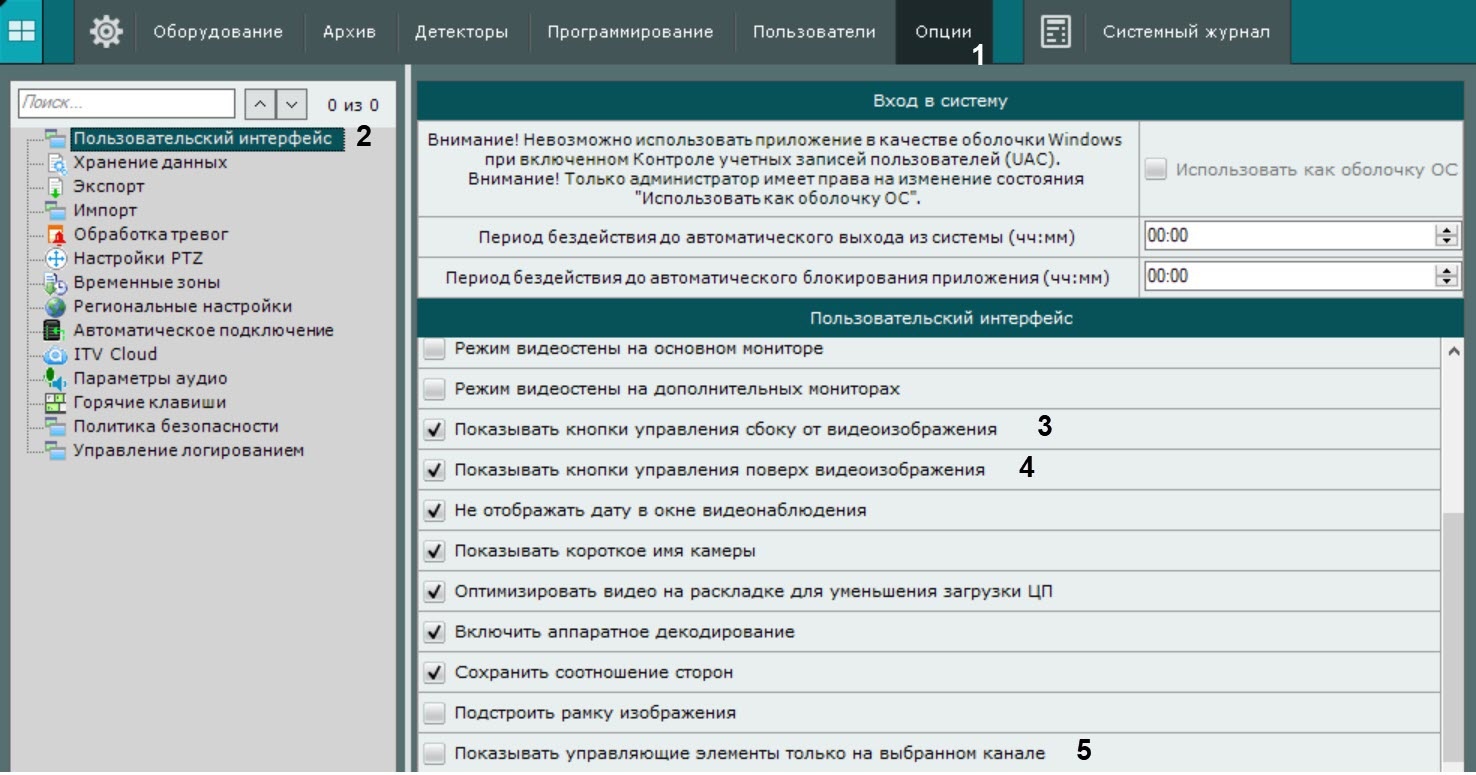1476x775 pixels.
Task: Click the Обработка тревог alarm icon
Action: point(56,234)
